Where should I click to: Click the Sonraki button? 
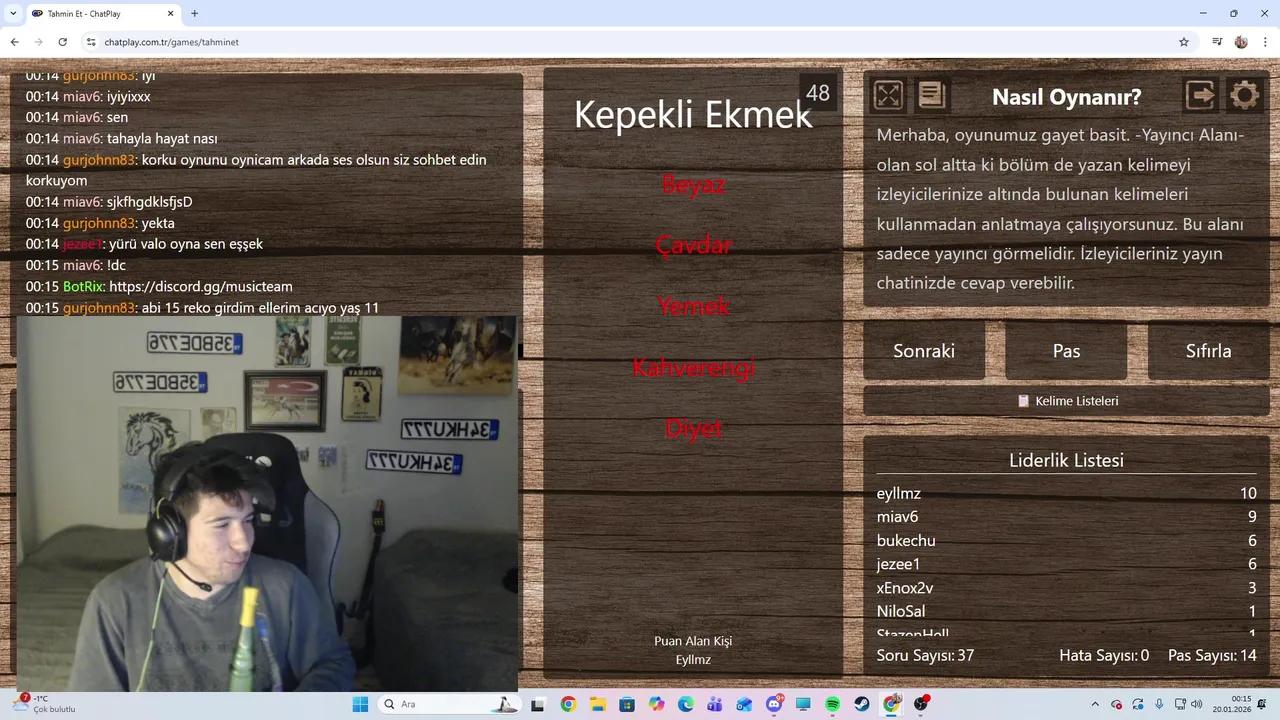point(924,351)
